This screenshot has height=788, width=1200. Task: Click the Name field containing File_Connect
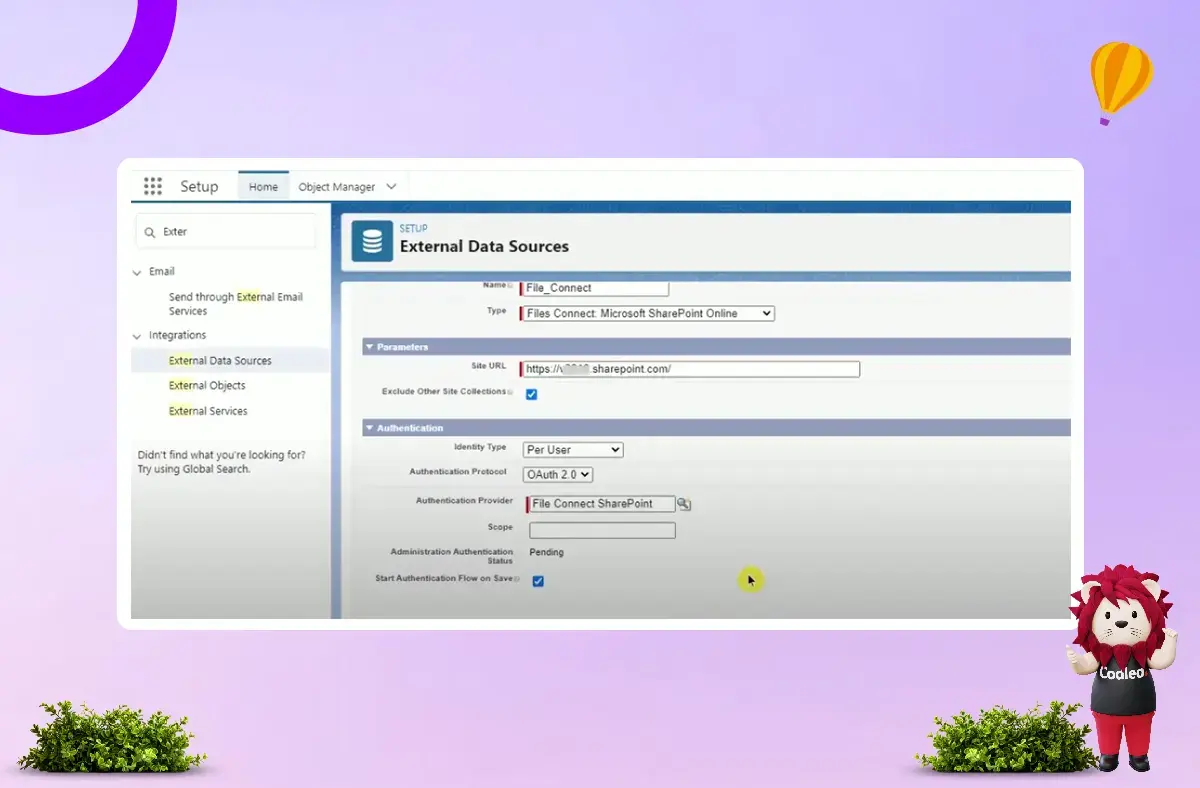tap(594, 288)
